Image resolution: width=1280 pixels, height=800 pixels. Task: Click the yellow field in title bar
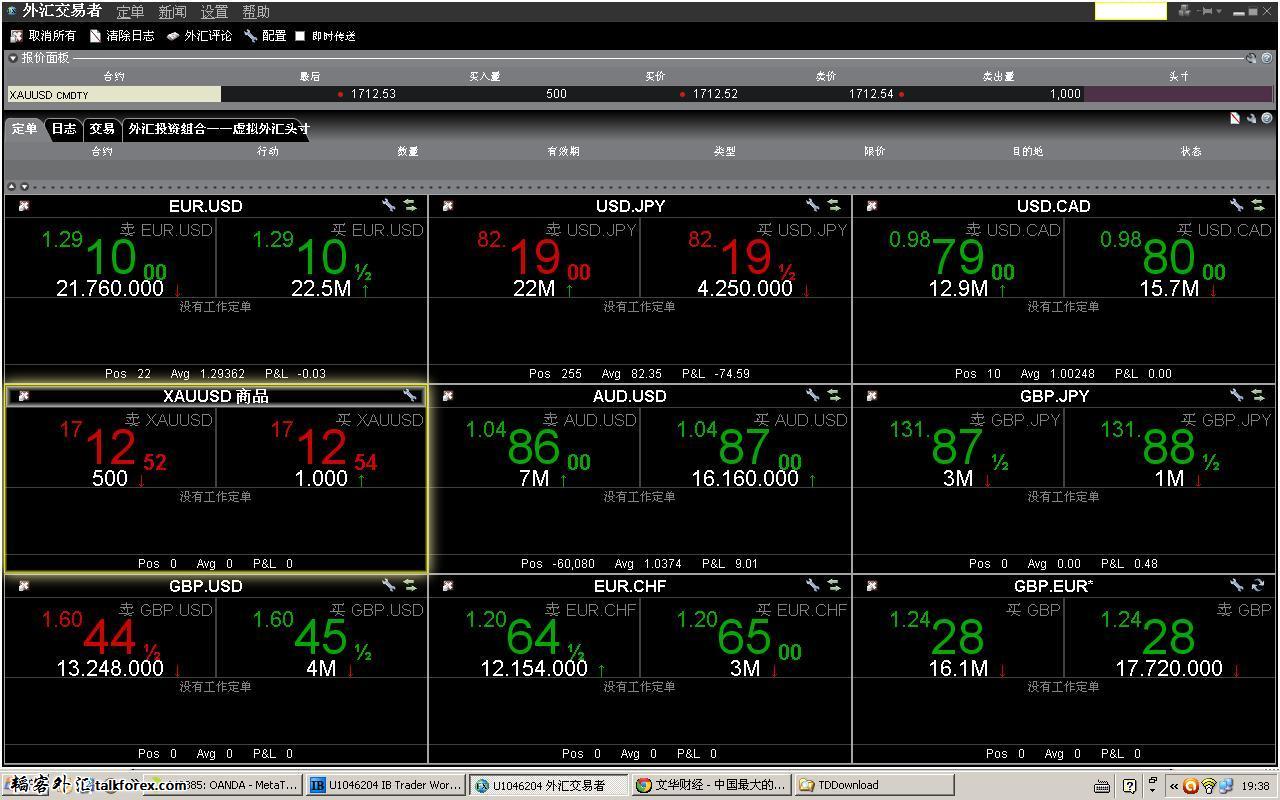point(1130,11)
